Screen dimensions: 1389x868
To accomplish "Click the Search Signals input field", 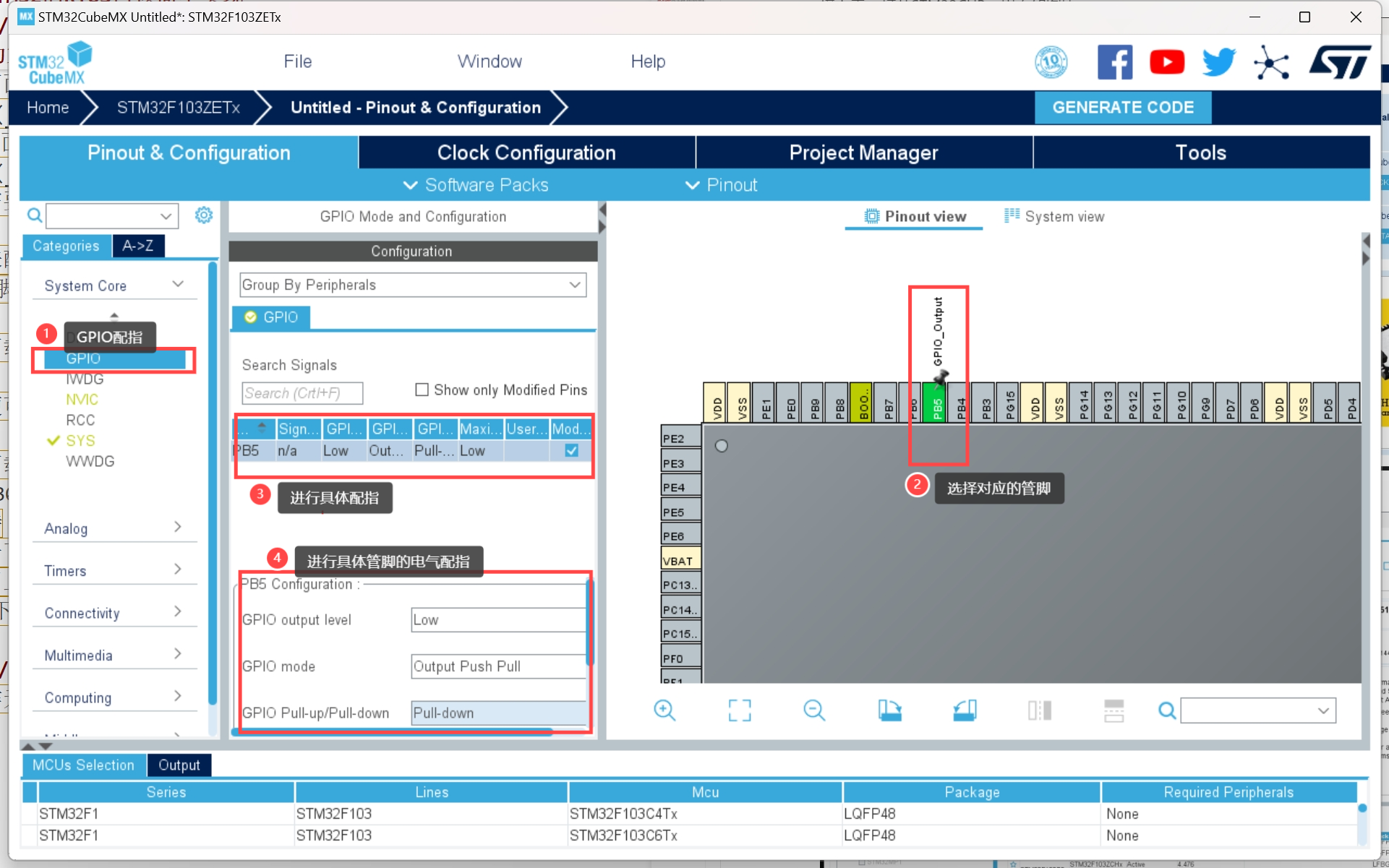I will (x=302, y=393).
